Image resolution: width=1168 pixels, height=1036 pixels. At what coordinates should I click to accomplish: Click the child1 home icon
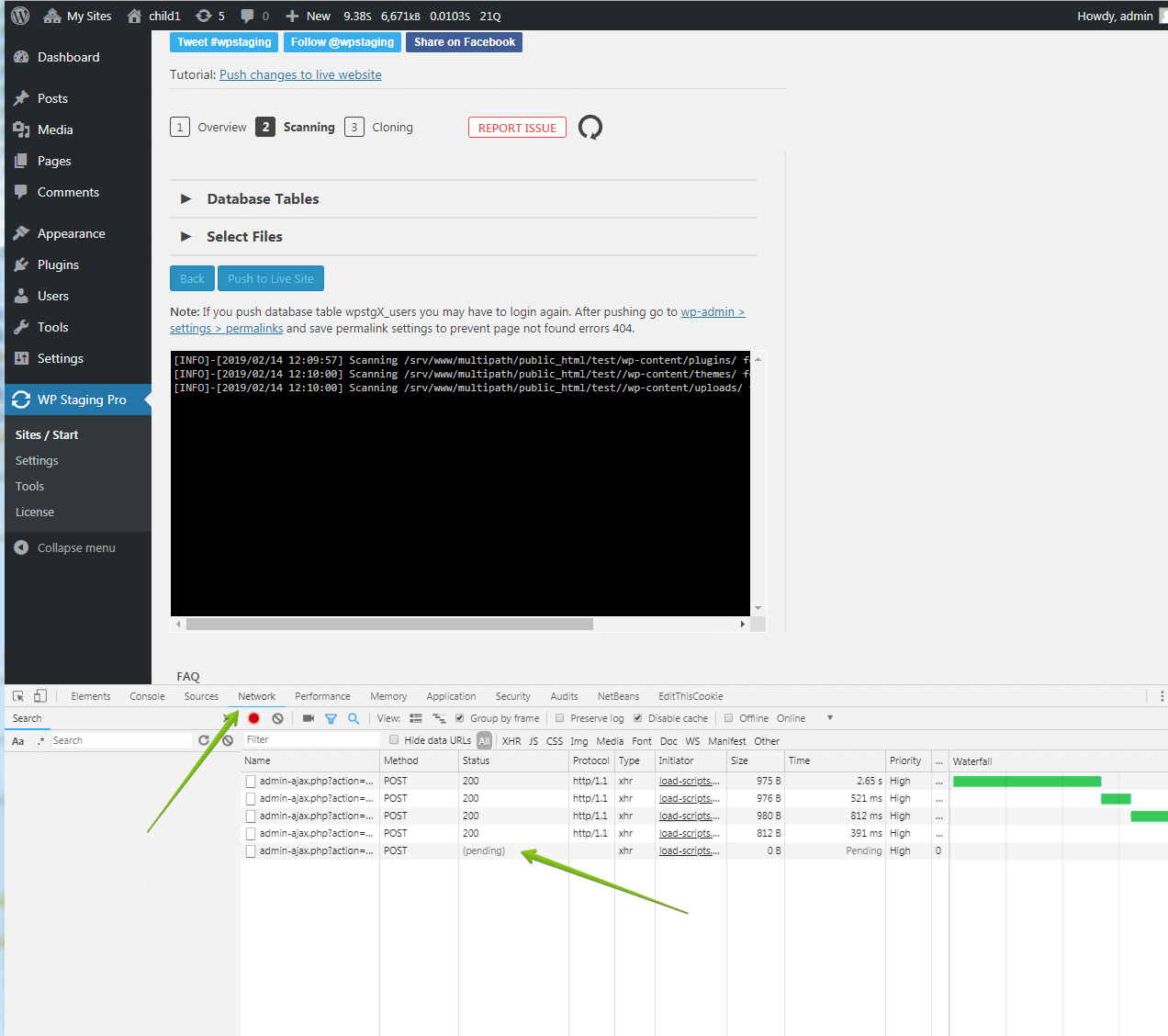point(135,16)
